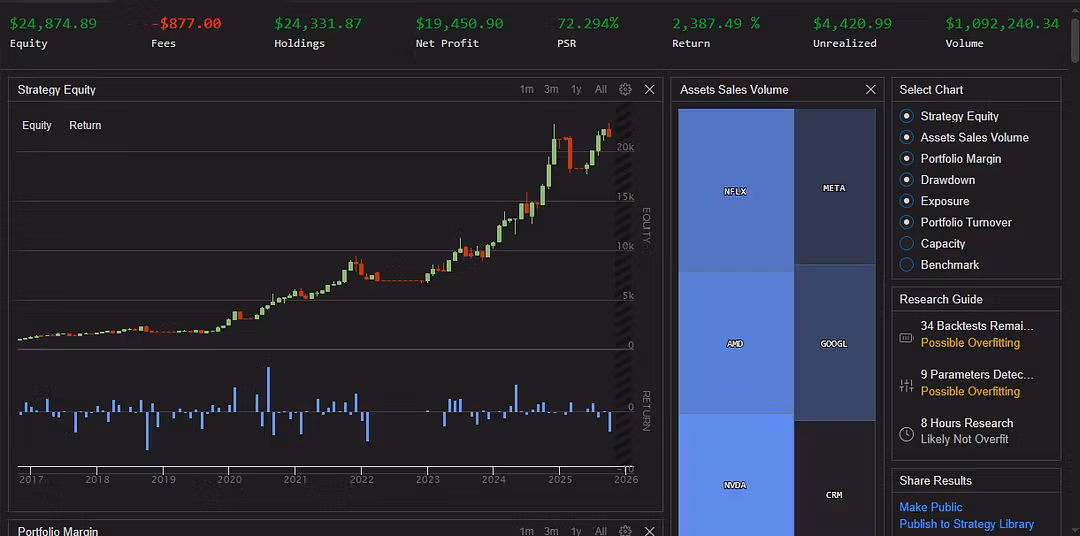This screenshot has width=1080, height=536.
Task: Click the clock icon beside 8 Hours Research
Action: pos(906,434)
